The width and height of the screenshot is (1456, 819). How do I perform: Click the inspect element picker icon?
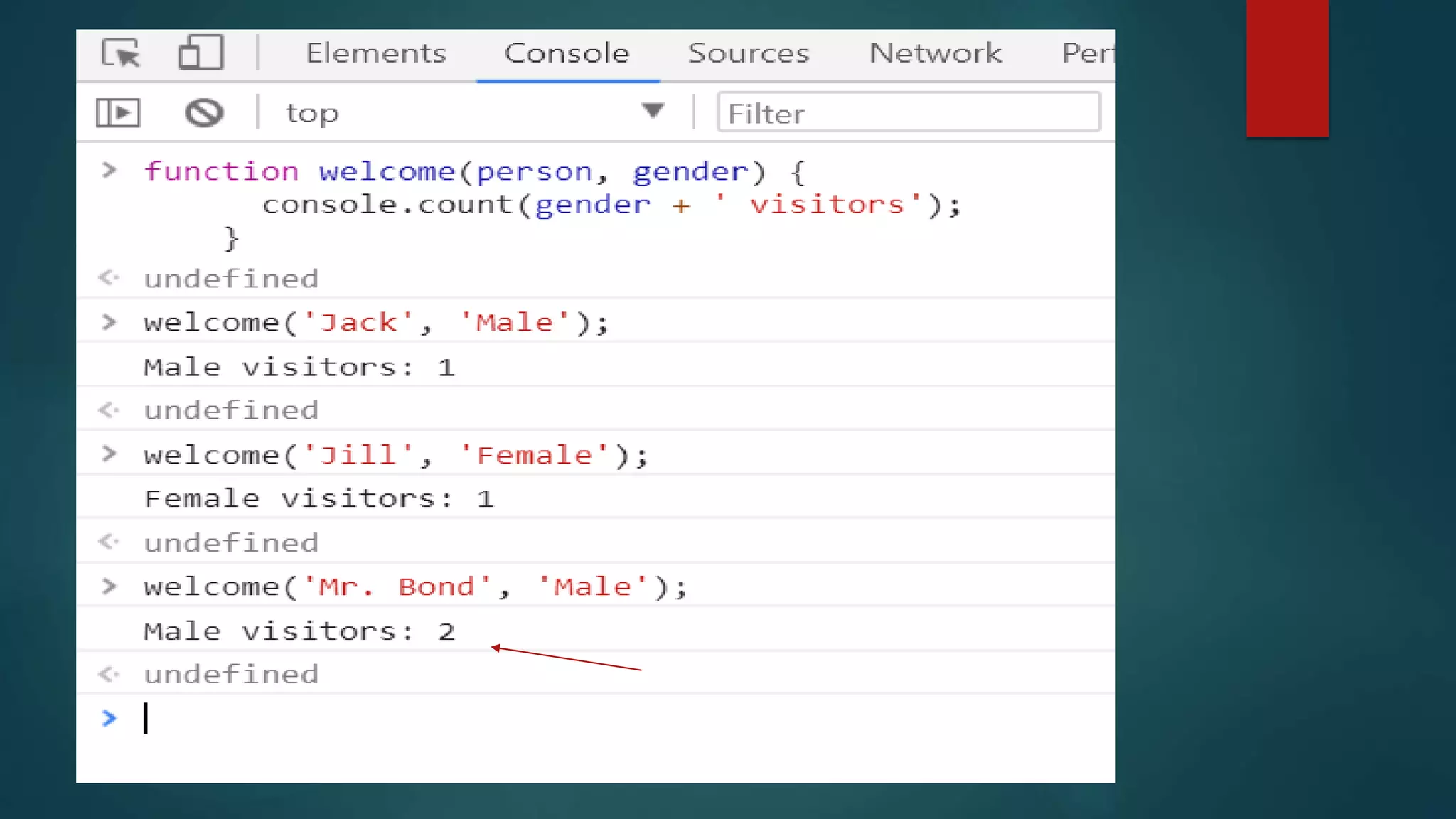coord(121,53)
